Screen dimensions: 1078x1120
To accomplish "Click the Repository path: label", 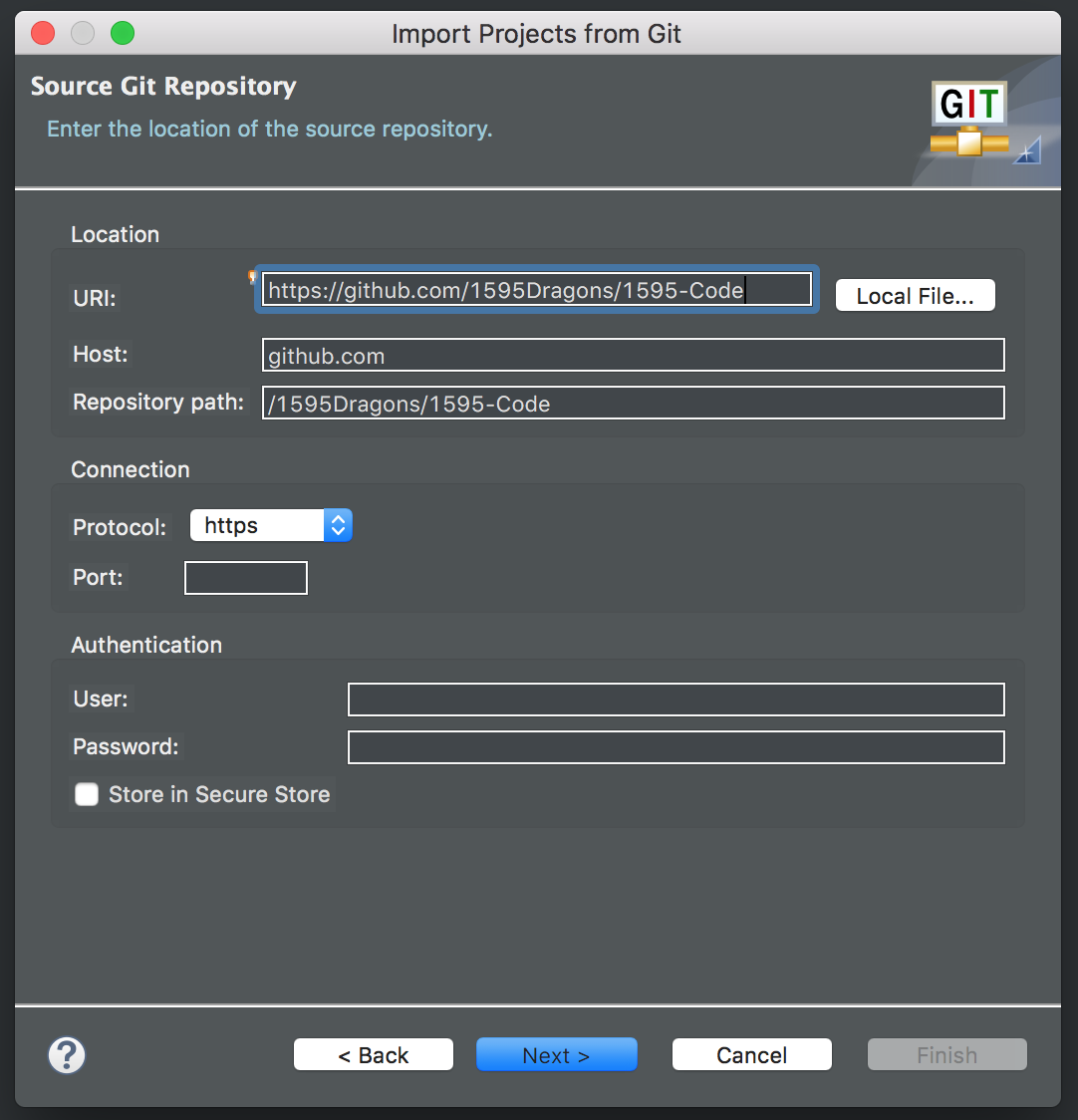I will [157, 403].
